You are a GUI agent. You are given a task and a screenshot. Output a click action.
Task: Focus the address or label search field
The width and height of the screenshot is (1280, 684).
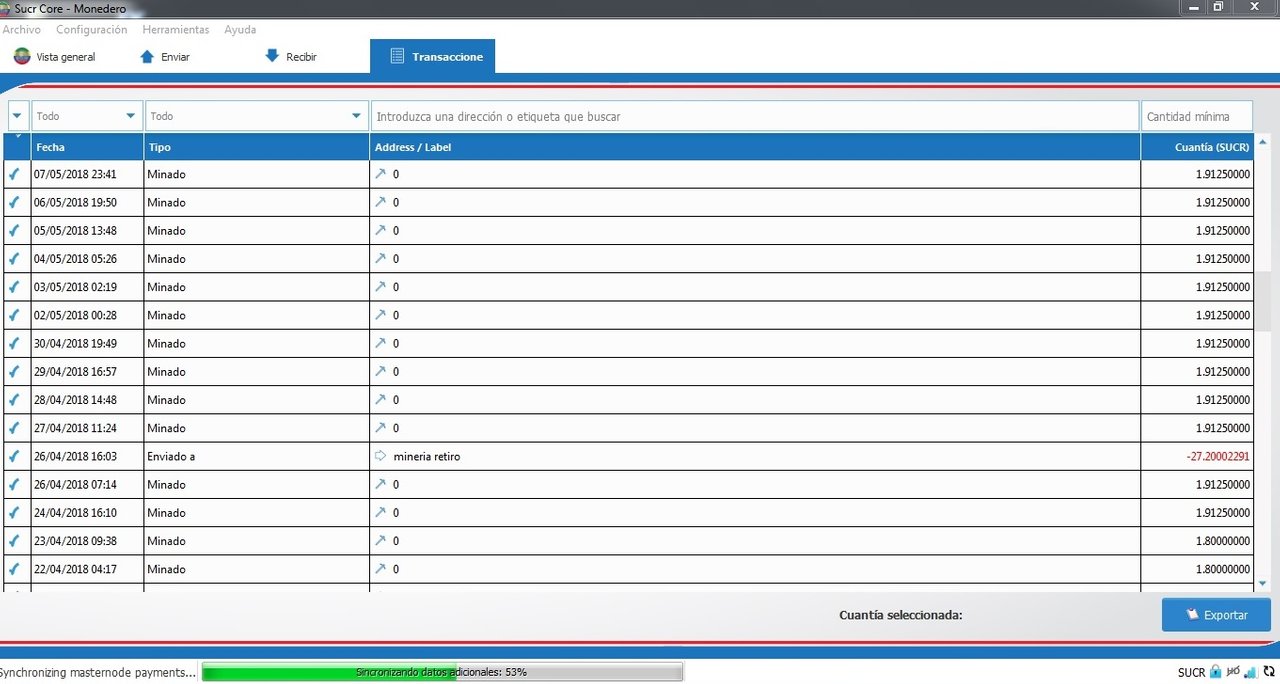[755, 116]
